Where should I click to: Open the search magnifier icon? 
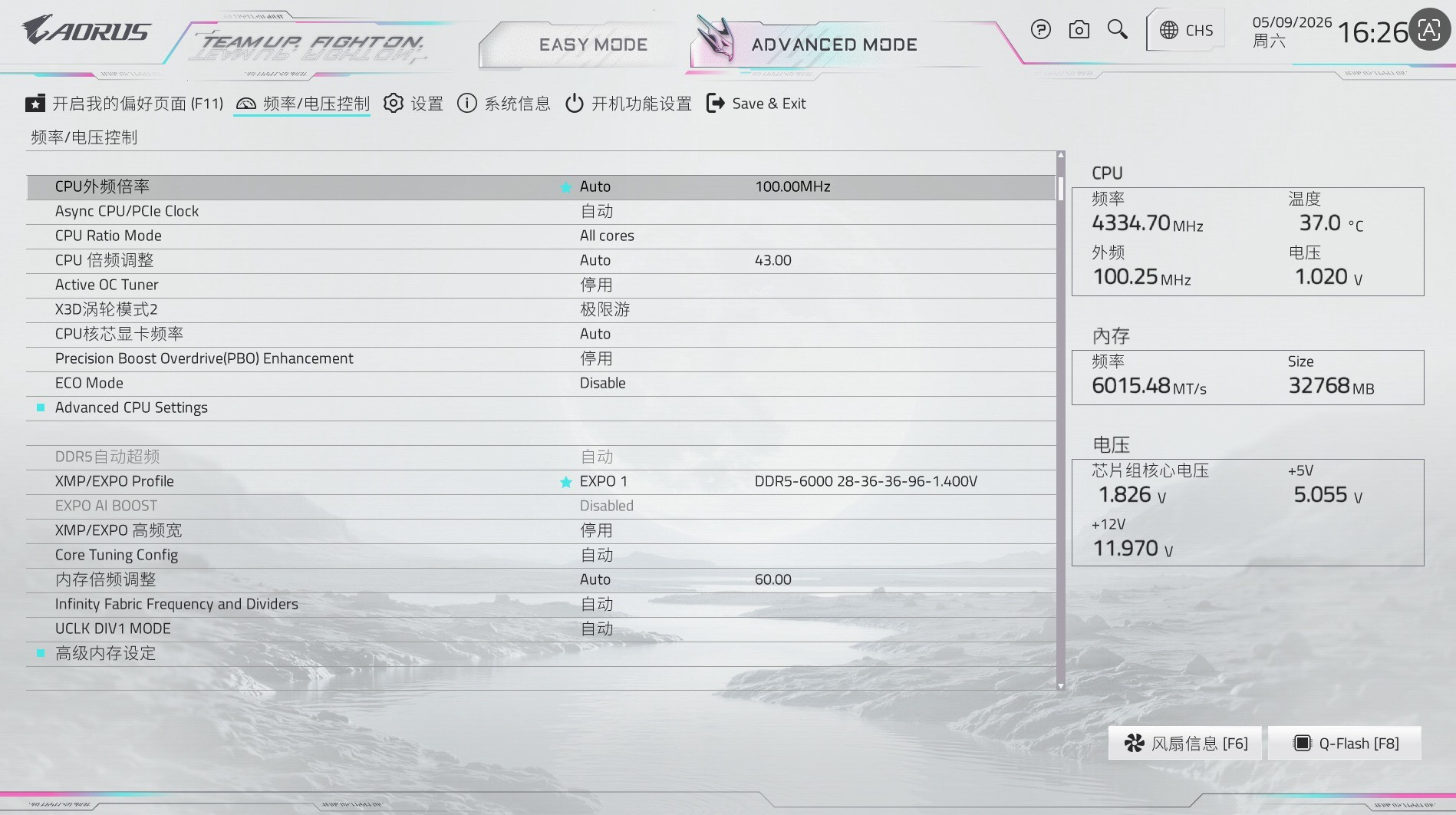click(x=1118, y=30)
